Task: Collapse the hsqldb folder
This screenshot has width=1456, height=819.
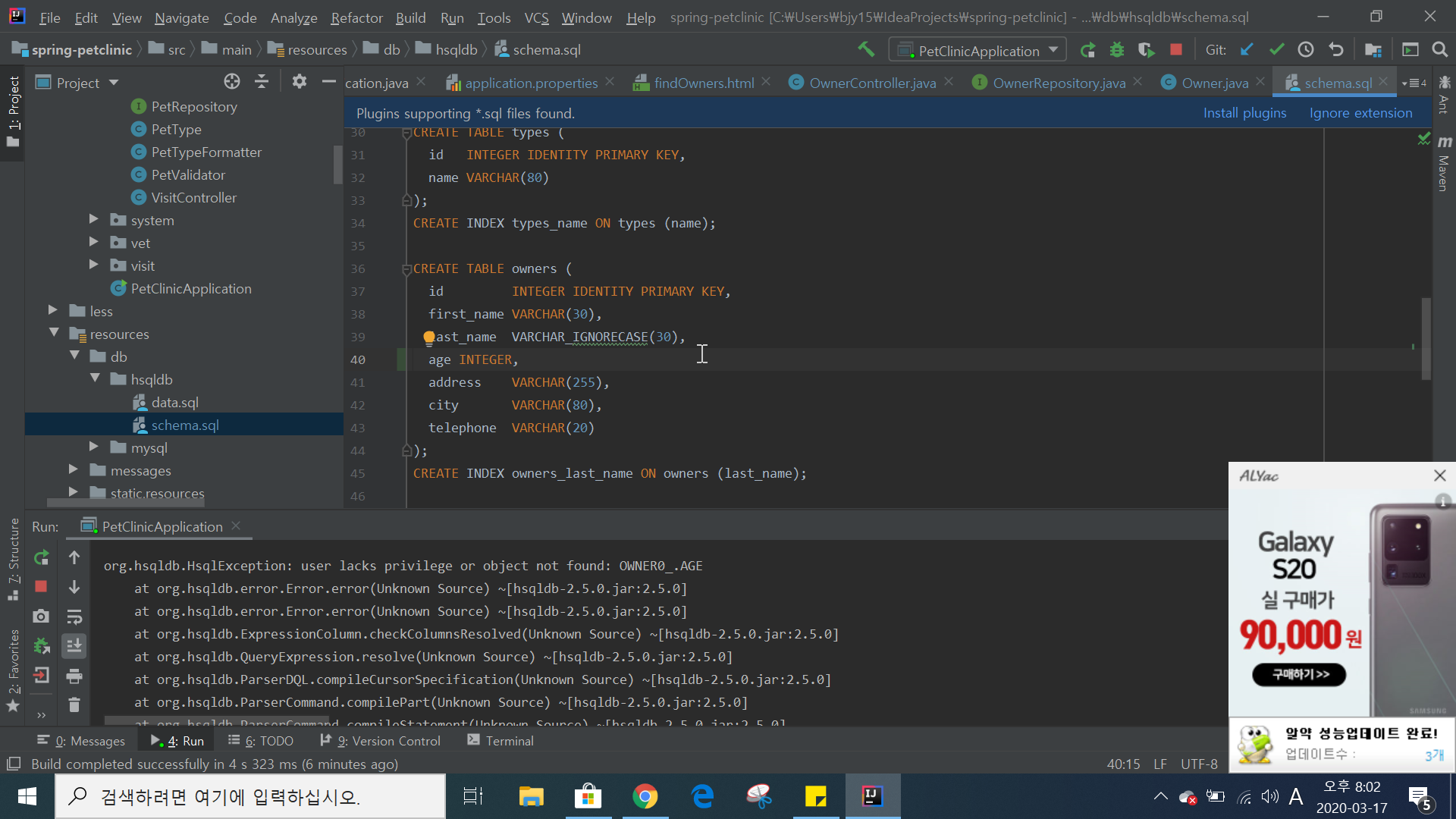Action: tap(96, 379)
